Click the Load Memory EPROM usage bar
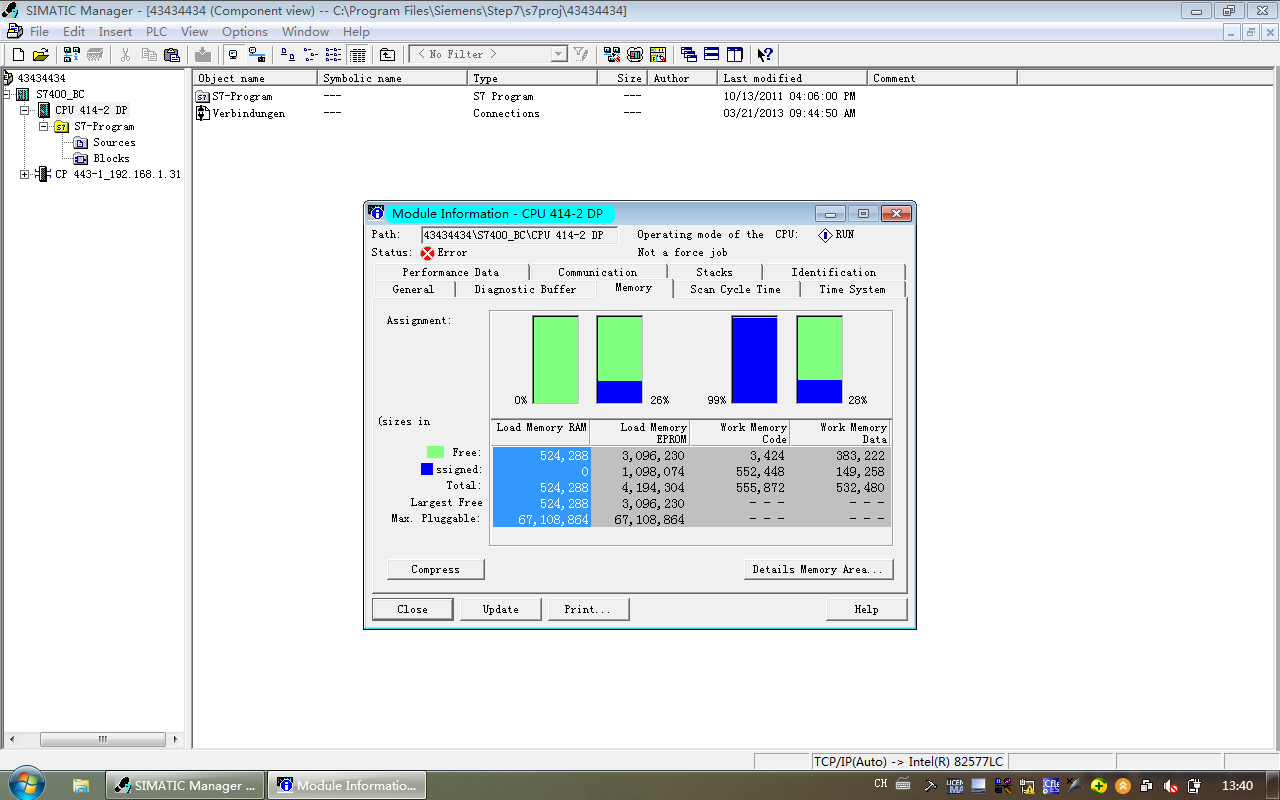 619,360
